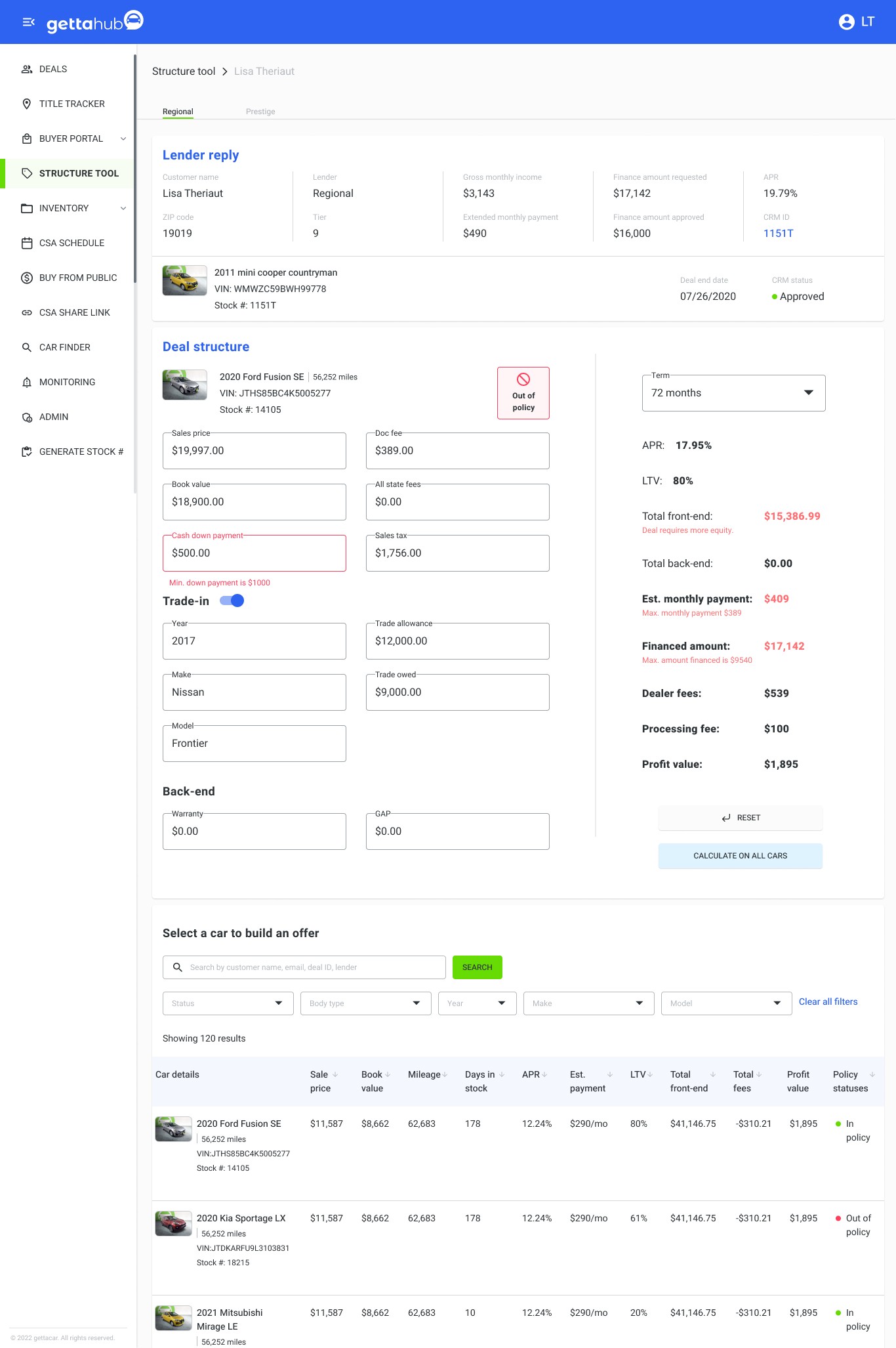The height and width of the screenshot is (1348, 896).
Task: Click the car search input field
Action: click(304, 967)
